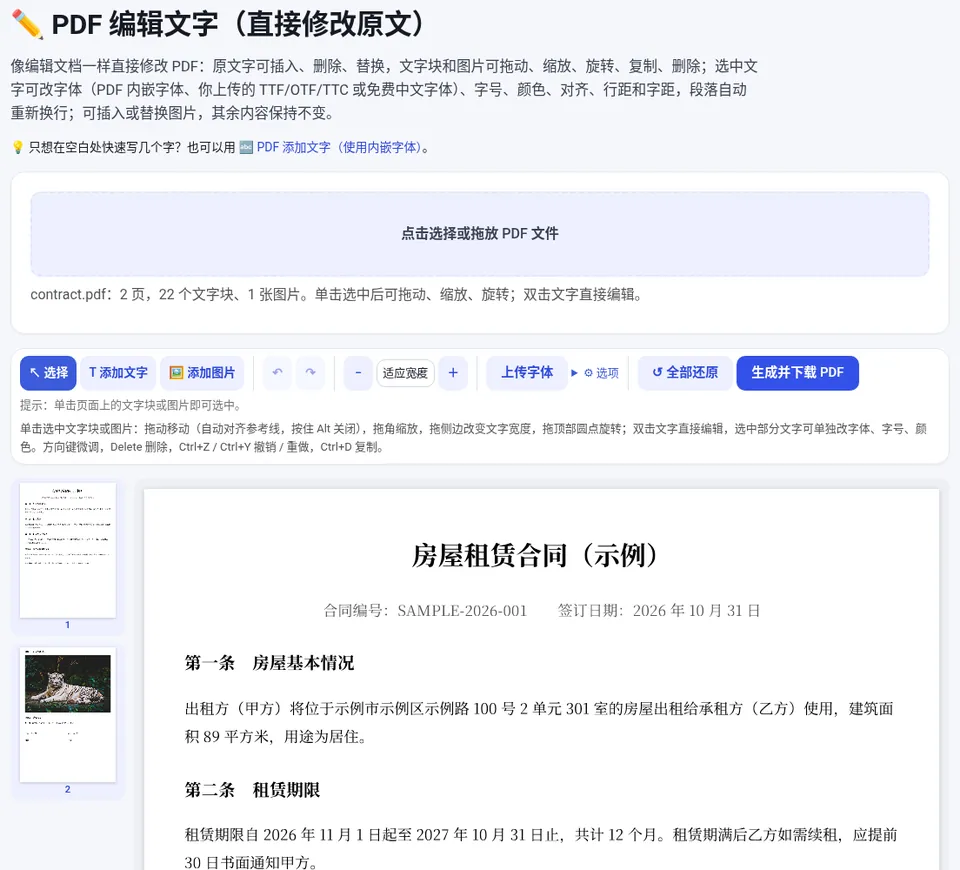Select the heading 第二条 租赁期限

click(252, 790)
